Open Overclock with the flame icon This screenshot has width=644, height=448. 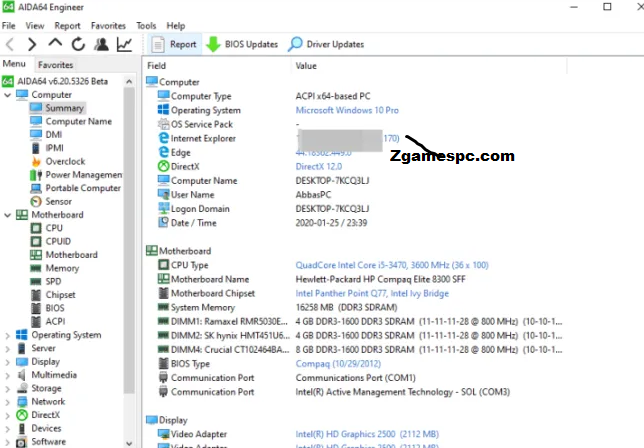pos(36,161)
